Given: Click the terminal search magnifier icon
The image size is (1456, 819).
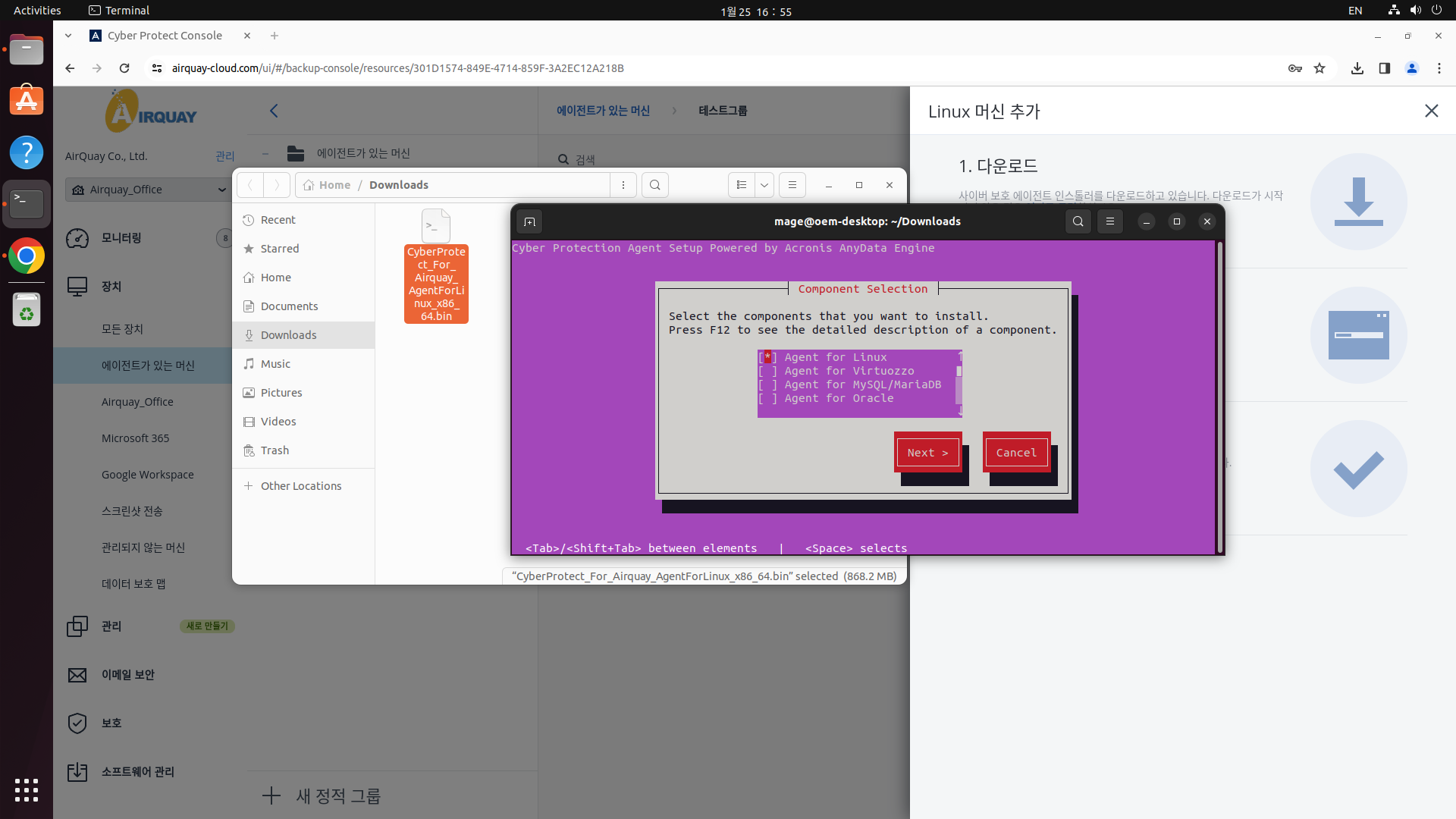Looking at the screenshot, I should pyautogui.click(x=1078, y=221).
